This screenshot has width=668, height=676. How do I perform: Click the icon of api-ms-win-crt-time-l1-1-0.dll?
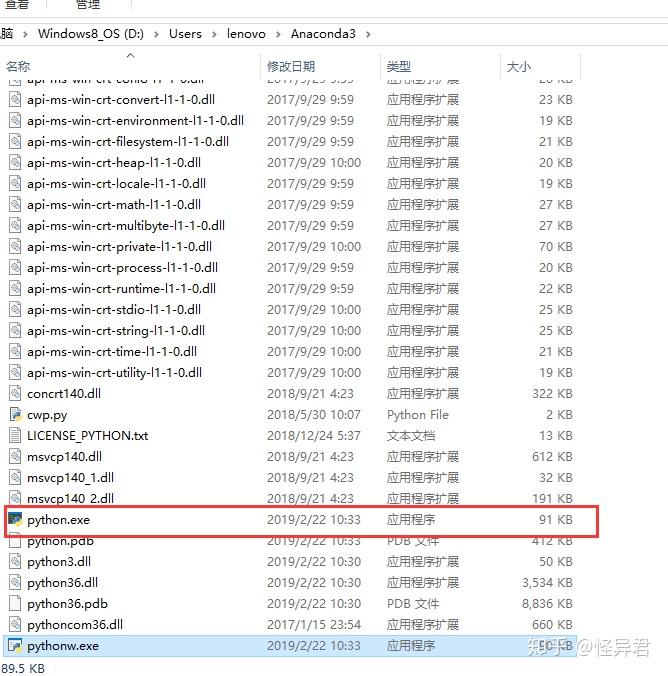[x=15, y=352]
